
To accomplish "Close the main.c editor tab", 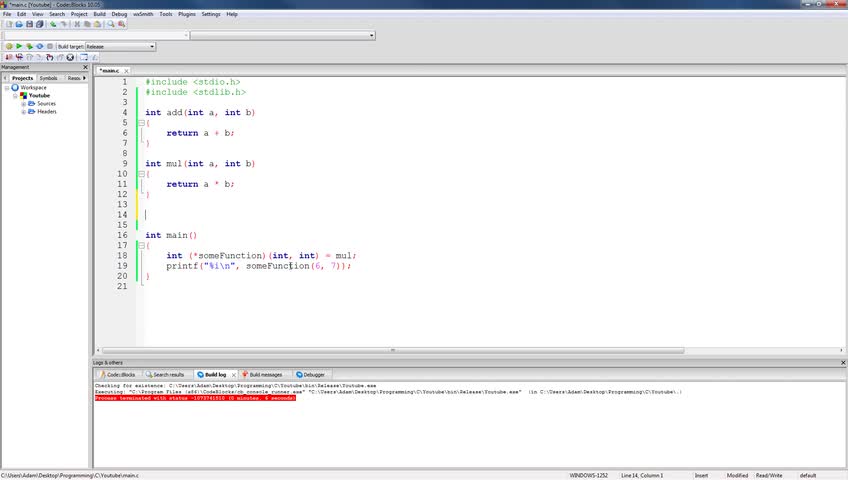I will pos(126,71).
